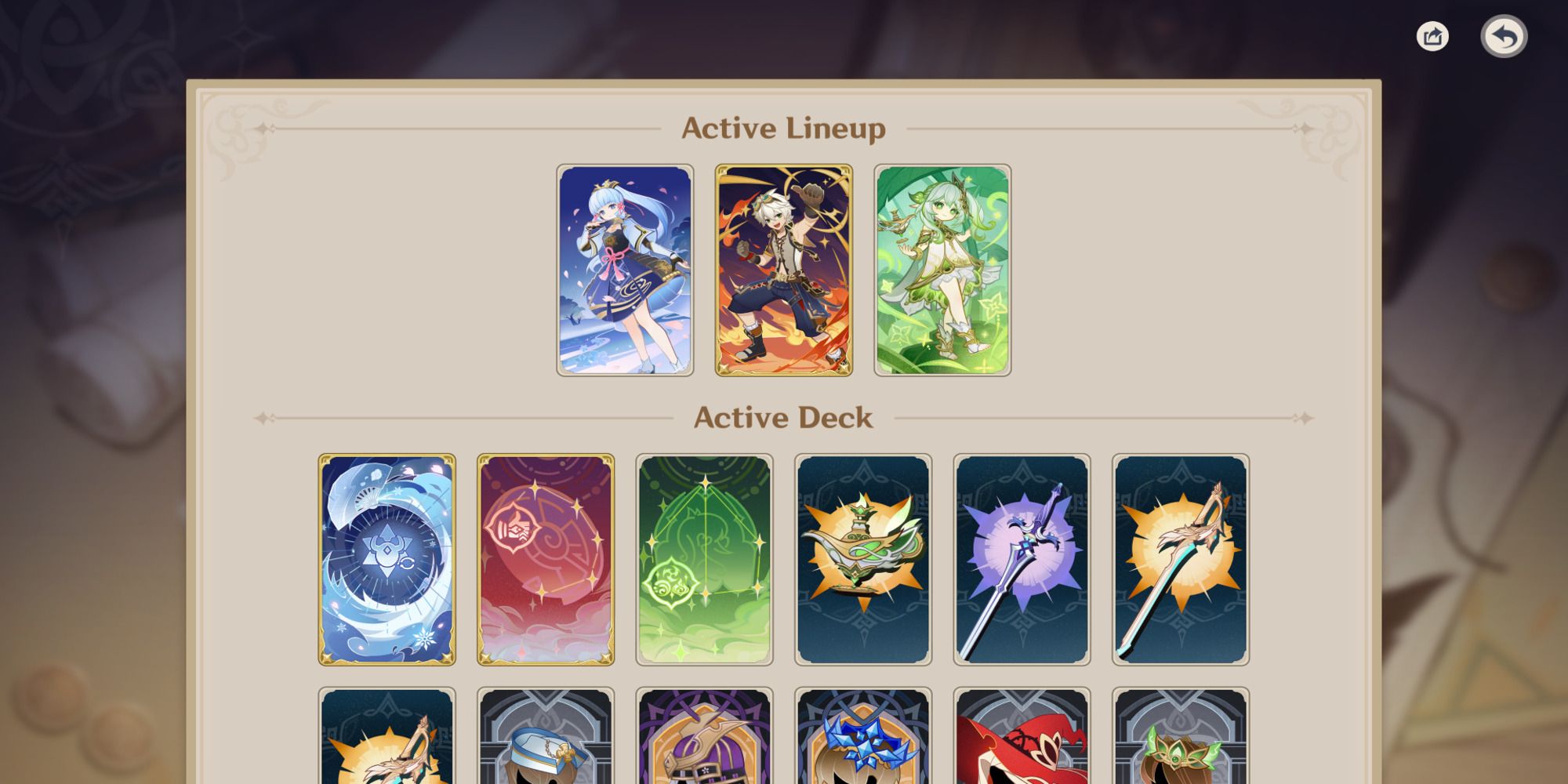This screenshot has height=784, width=1568.
Task: Click the return back arrow button
Action: pos(1504,36)
